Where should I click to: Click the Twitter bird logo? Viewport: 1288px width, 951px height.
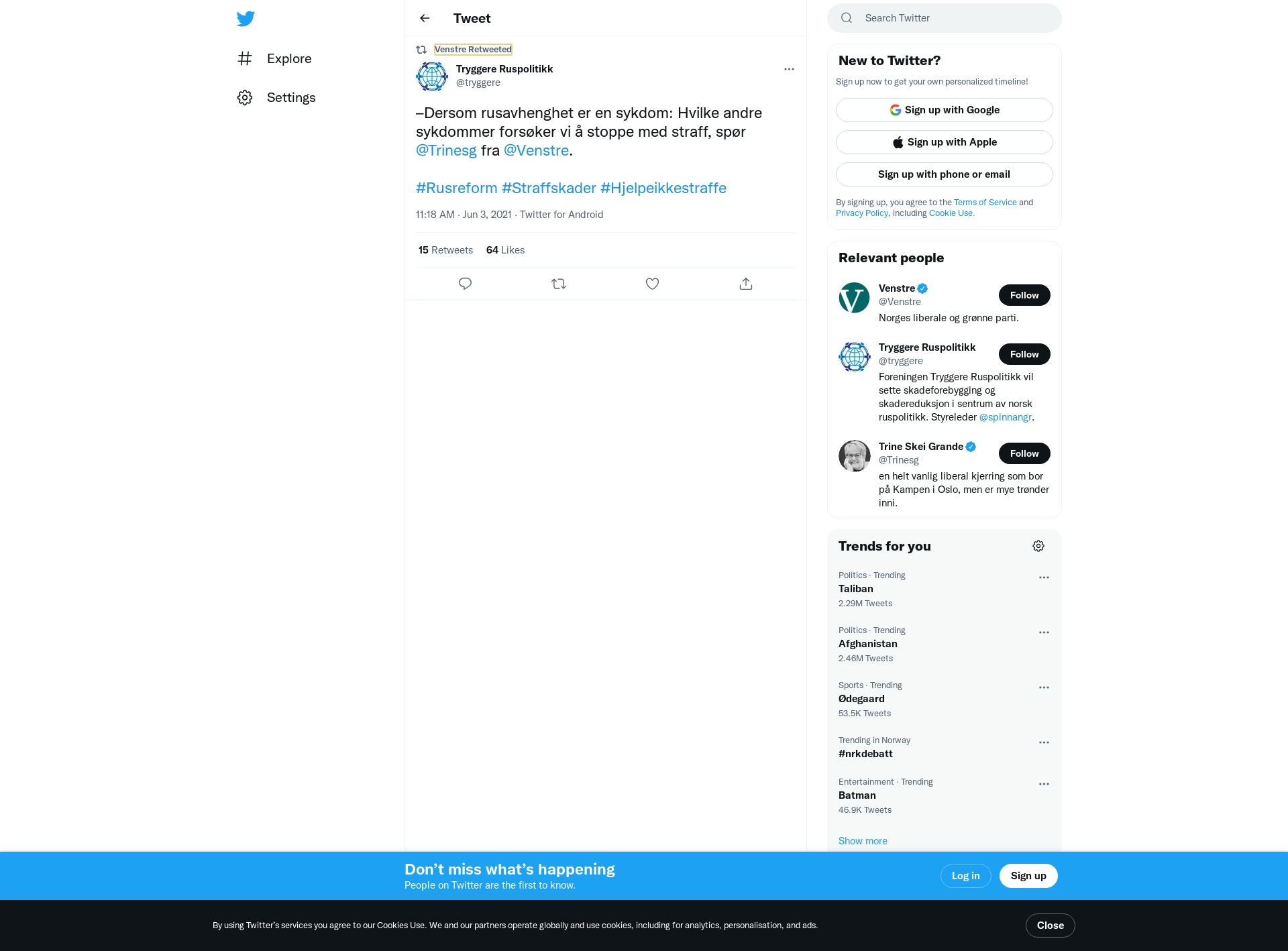point(246,19)
